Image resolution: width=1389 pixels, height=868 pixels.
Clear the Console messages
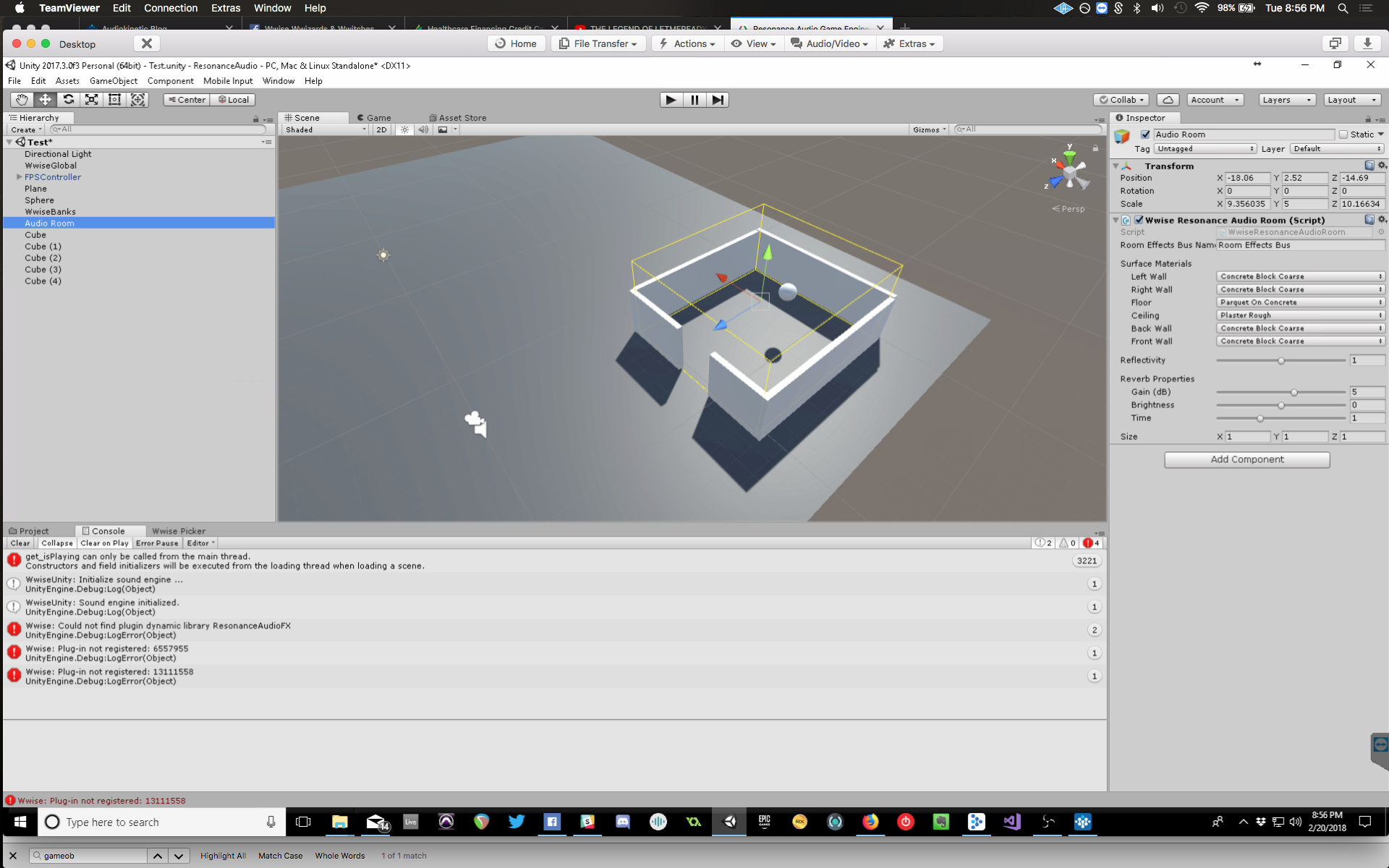click(20, 543)
